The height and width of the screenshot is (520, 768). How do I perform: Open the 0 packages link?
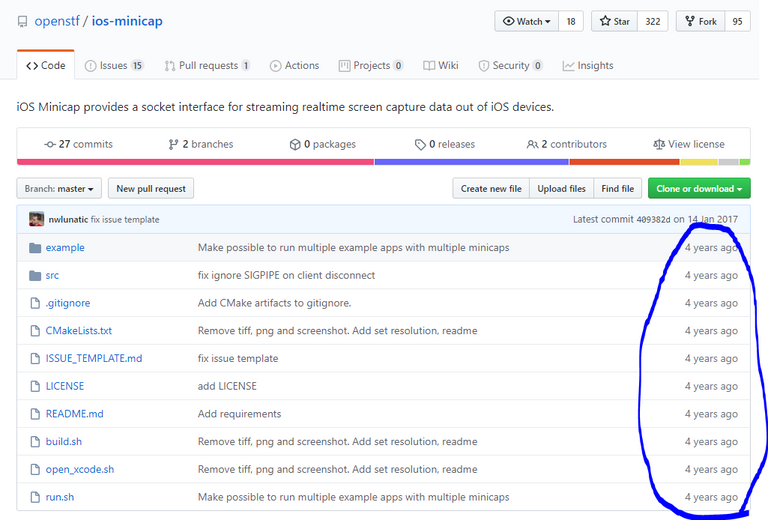pyautogui.click(x=323, y=144)
